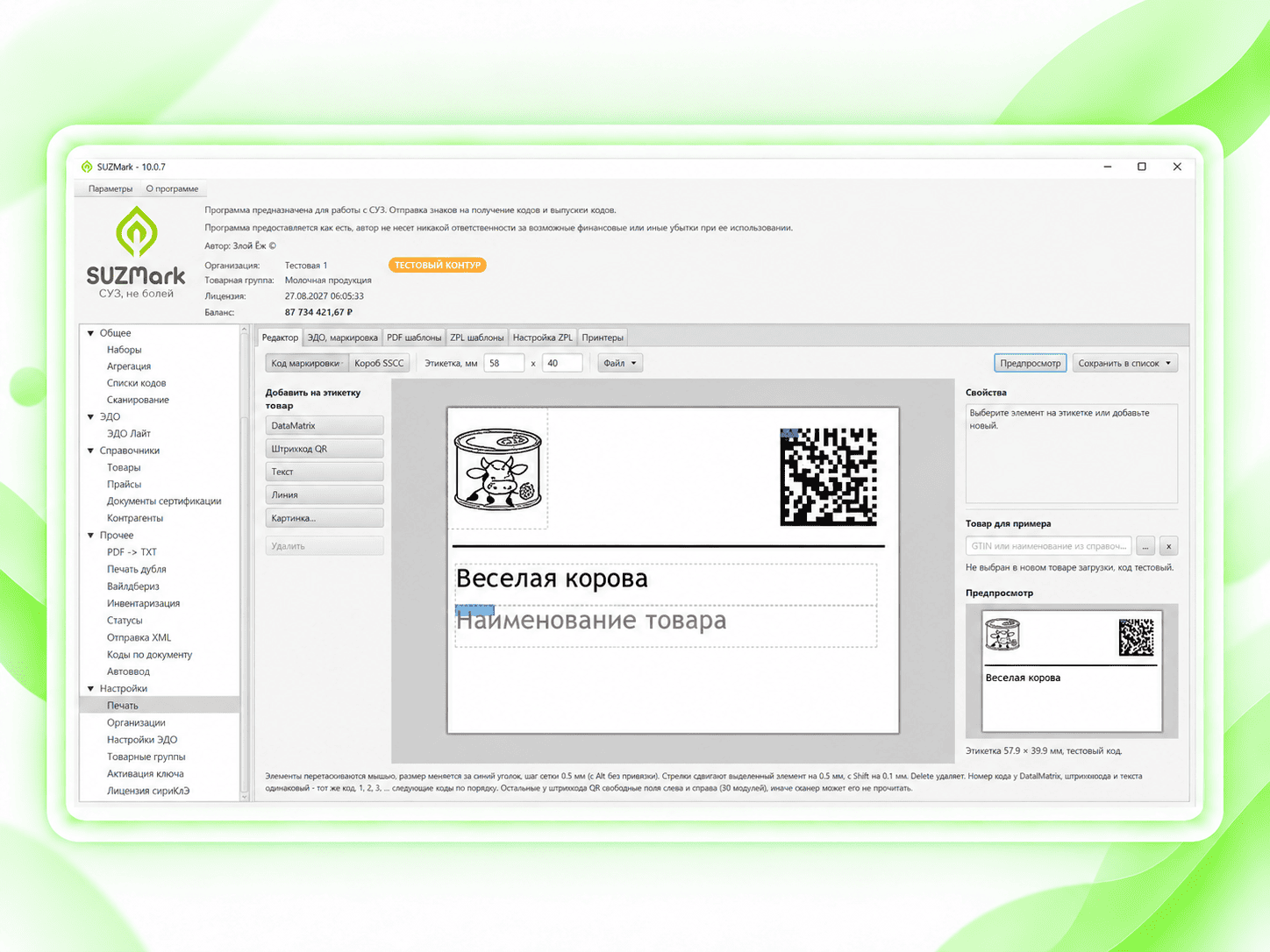Click the Предпросмотр button
The image size is (1270, 952).
pos(1031,363)
